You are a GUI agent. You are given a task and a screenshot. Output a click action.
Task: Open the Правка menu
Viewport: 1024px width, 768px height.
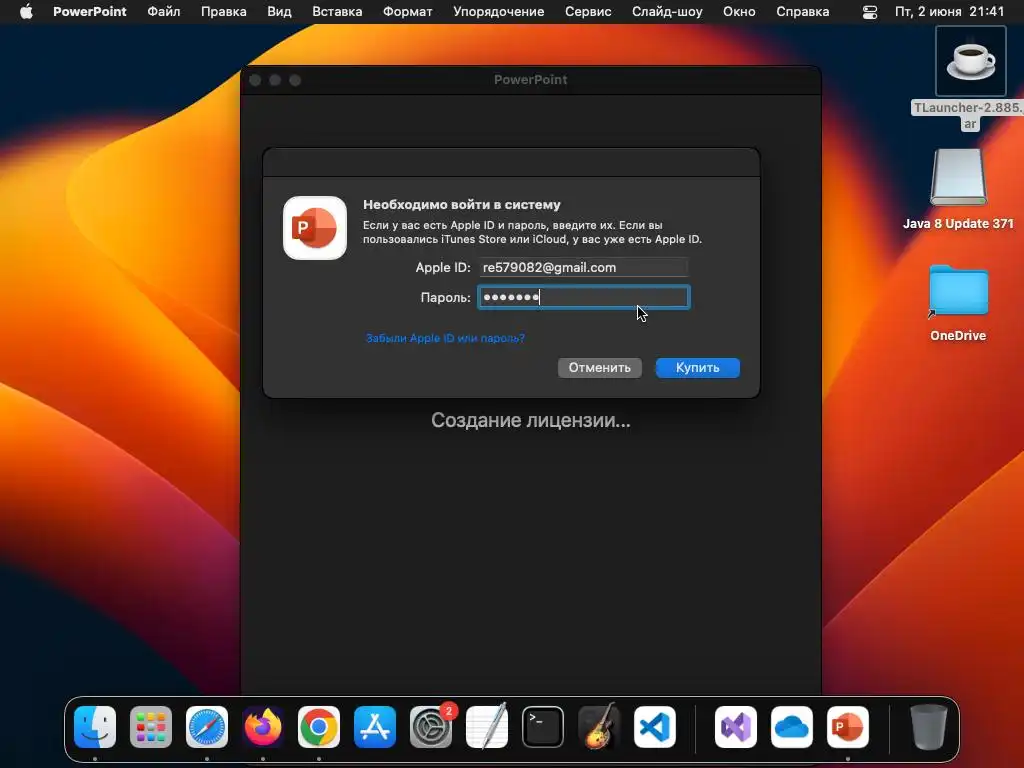(224, 12)
